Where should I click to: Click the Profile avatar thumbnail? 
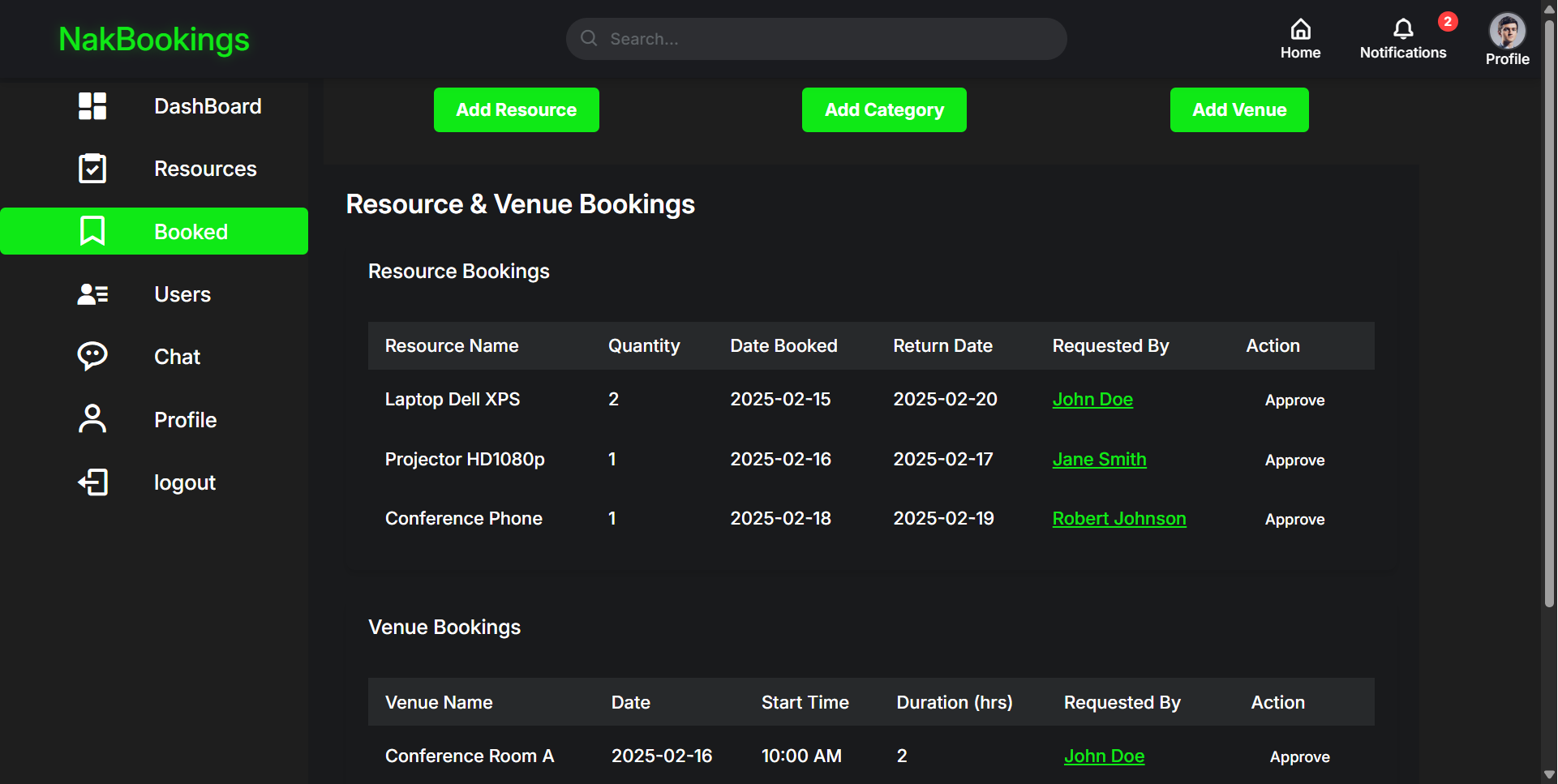1507,31
